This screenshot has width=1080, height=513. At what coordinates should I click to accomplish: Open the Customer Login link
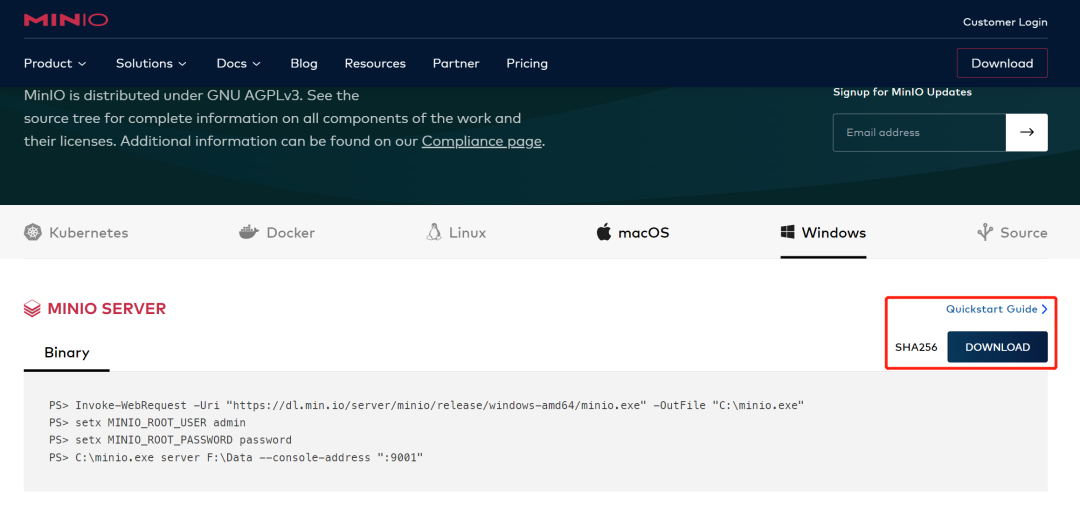pyautogui.click(x=1005, y=22)
